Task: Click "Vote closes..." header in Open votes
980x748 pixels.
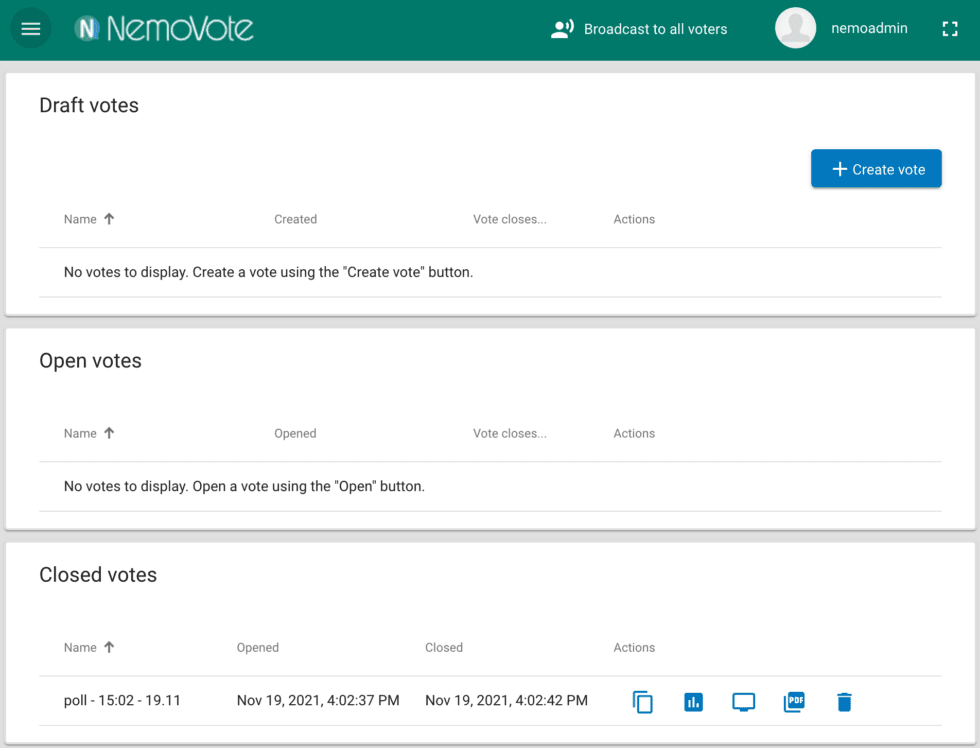Action: (x=510, y=433)
